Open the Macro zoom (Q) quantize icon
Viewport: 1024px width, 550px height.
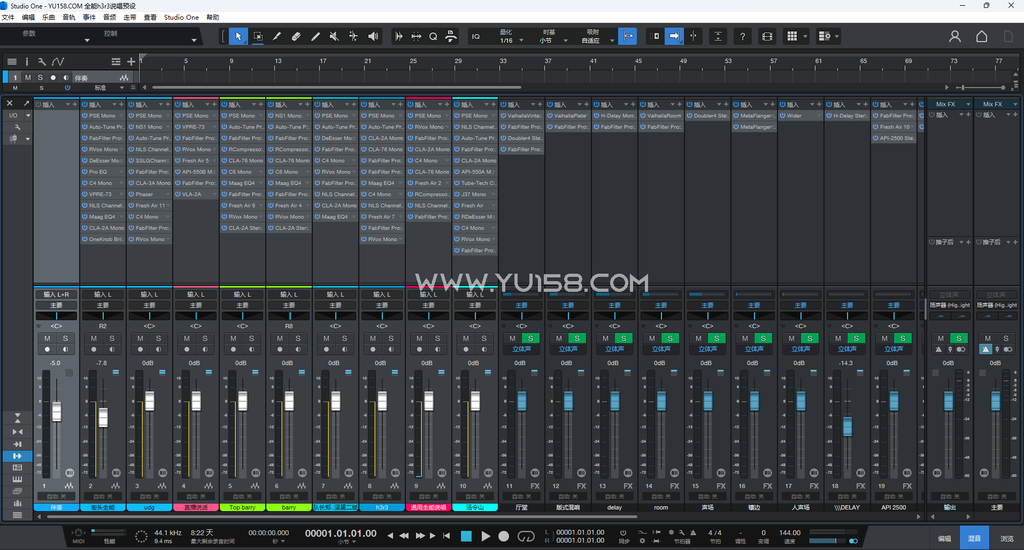click(x=433, y=37)
